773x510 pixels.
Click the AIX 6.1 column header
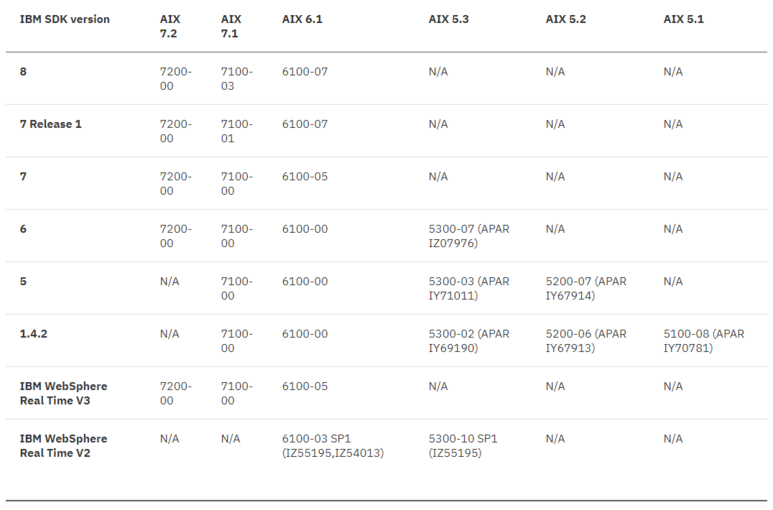[302, 19]
